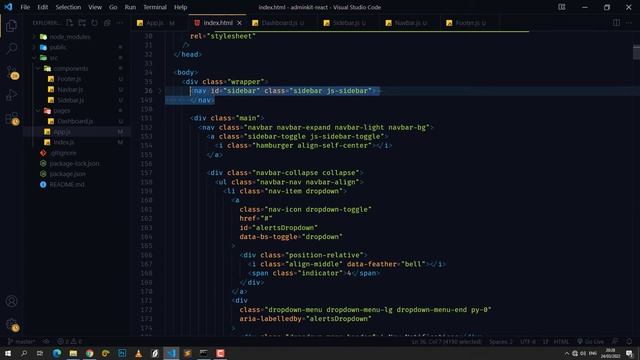Open the Accounts menu in the activity bar

pyautogui.click(x=11, y=301)
